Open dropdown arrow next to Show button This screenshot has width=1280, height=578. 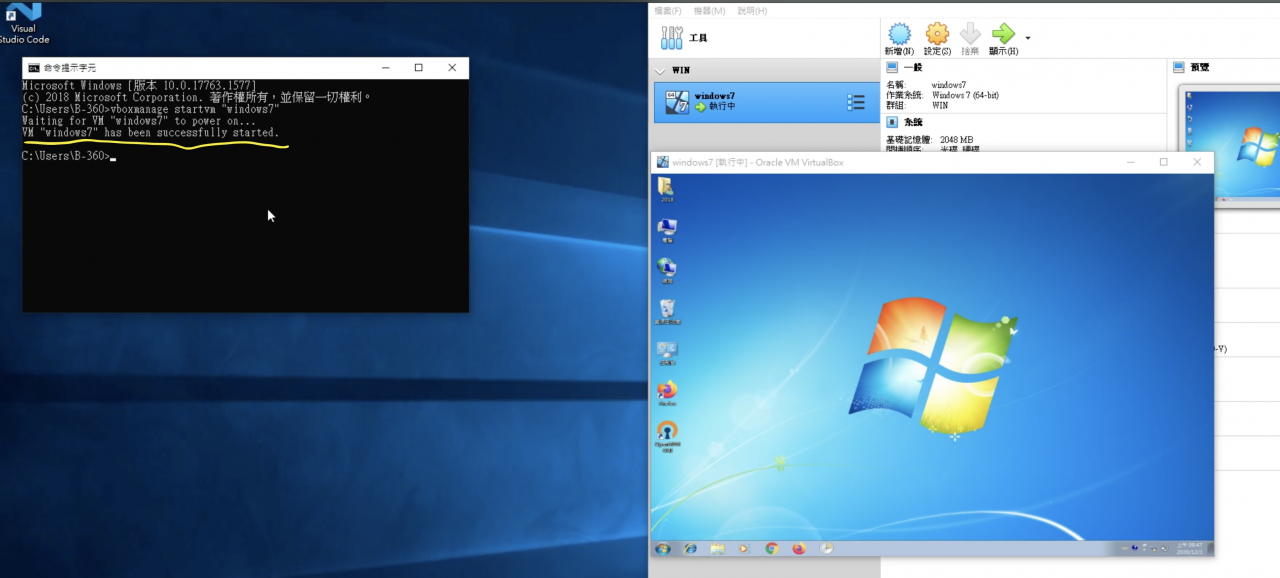(x=1028, y=39)
